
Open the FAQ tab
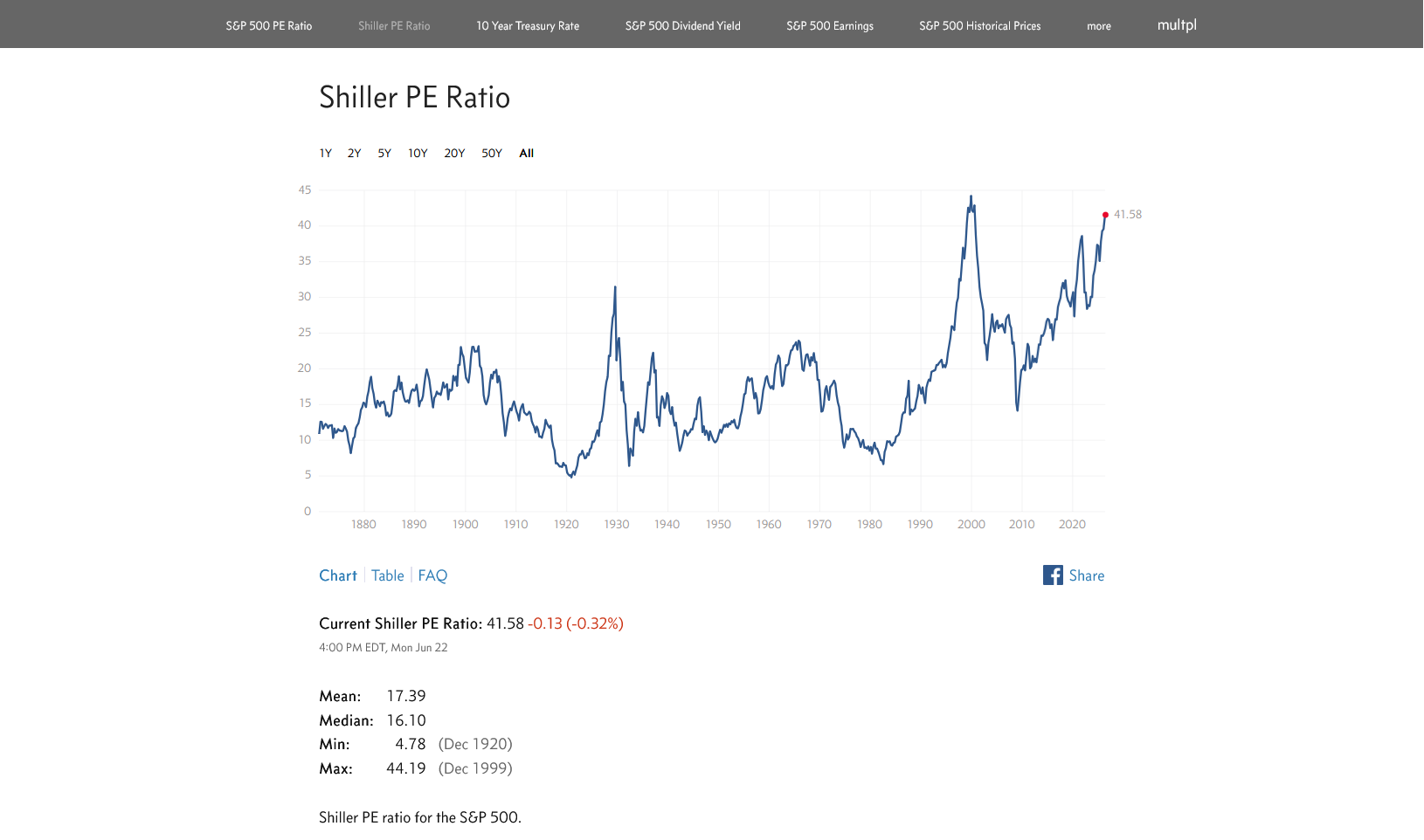(x=432, y=575)
